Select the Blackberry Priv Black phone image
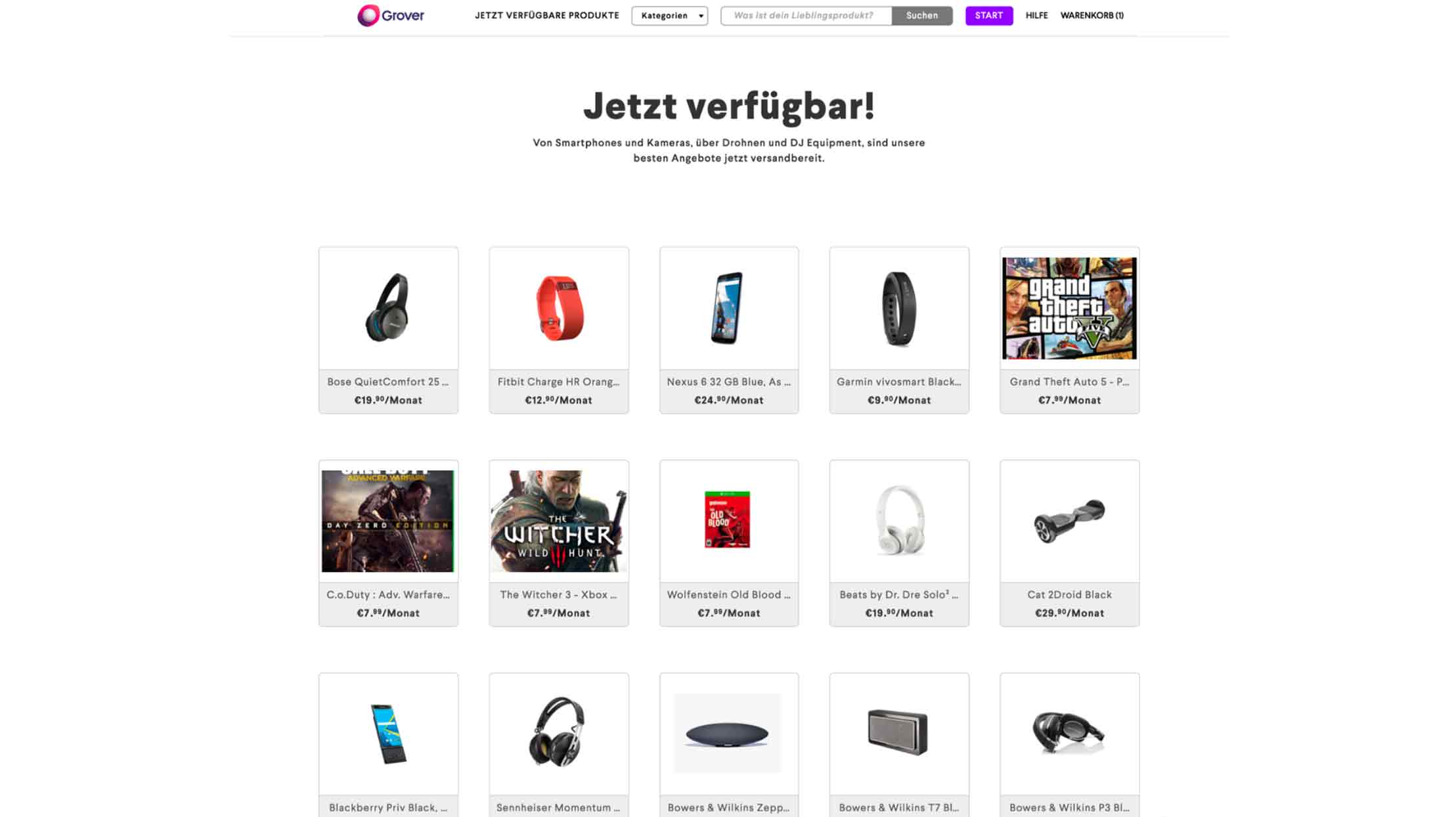The height and width of the screenshot is (817, 1456). [x=388, y=734]
